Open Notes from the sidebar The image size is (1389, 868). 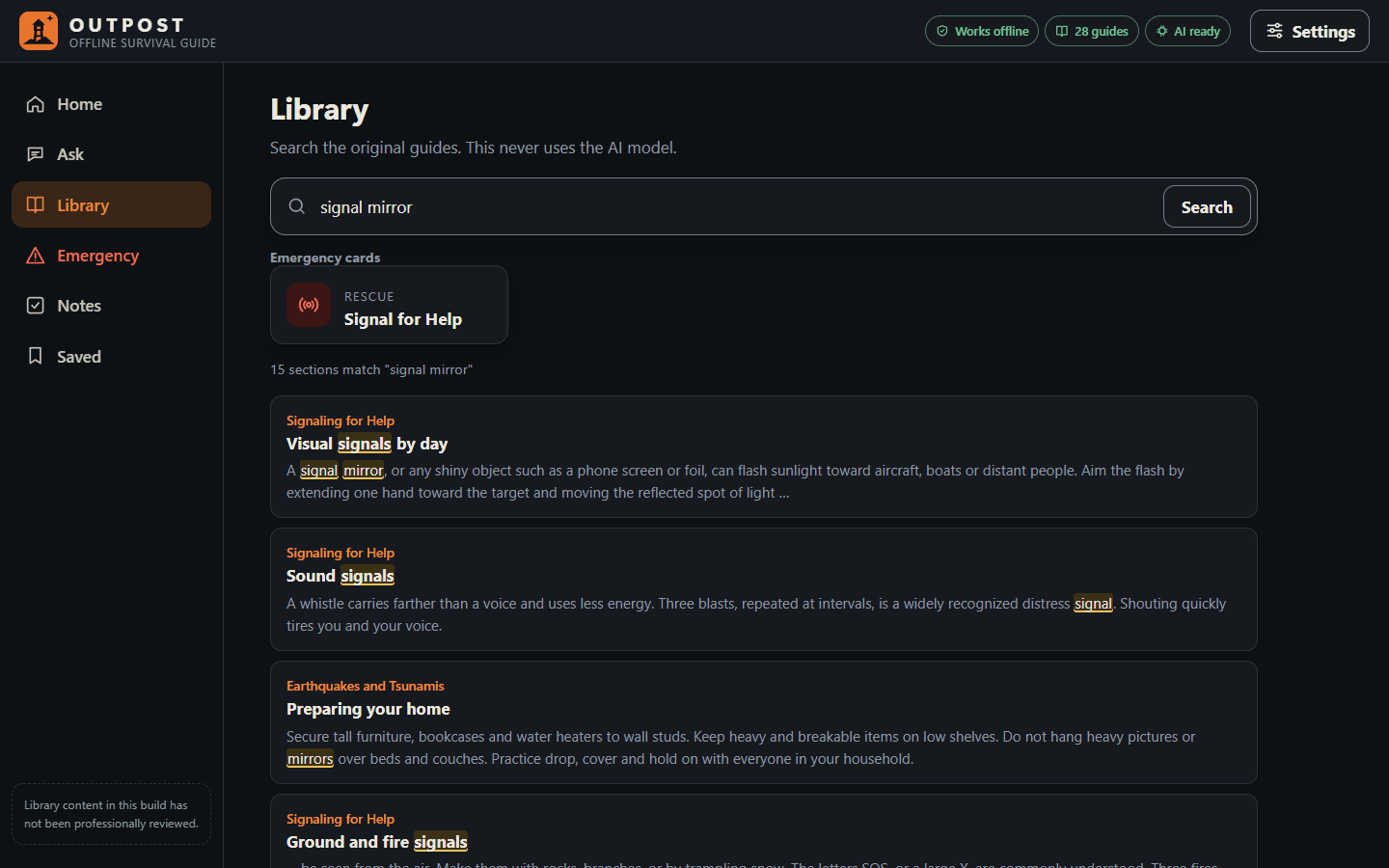coord(111,306)
